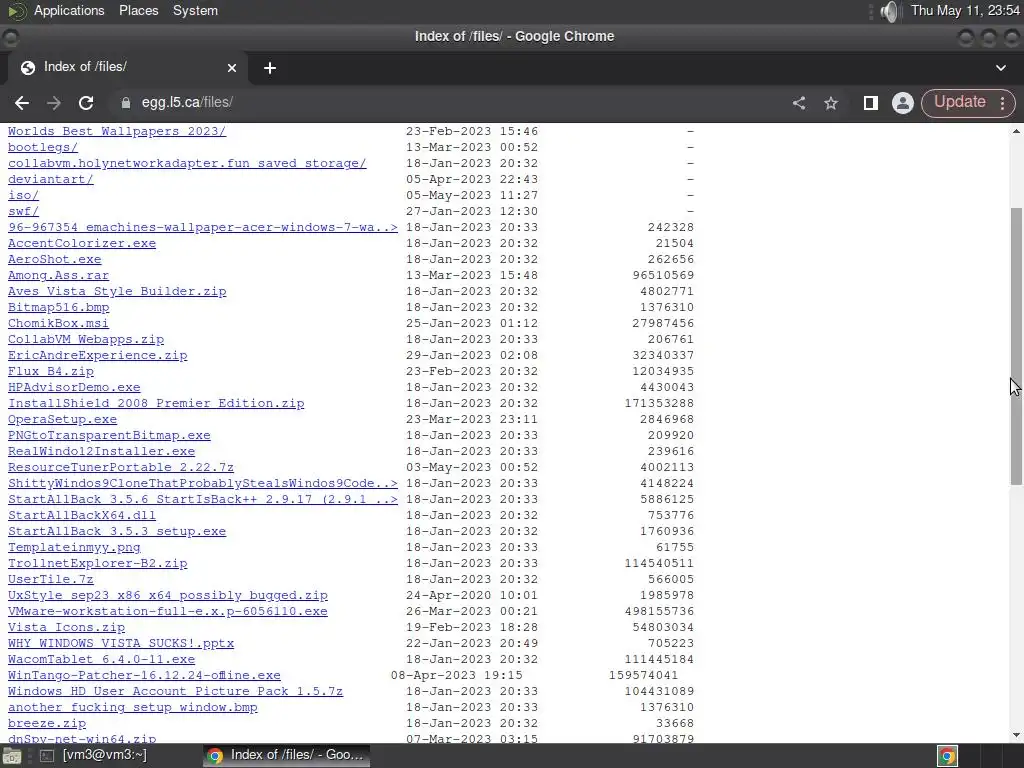Viewport: 1024px width, 768px height.
Task: Download AeroShot.exe
Action: tap(54, 259)
